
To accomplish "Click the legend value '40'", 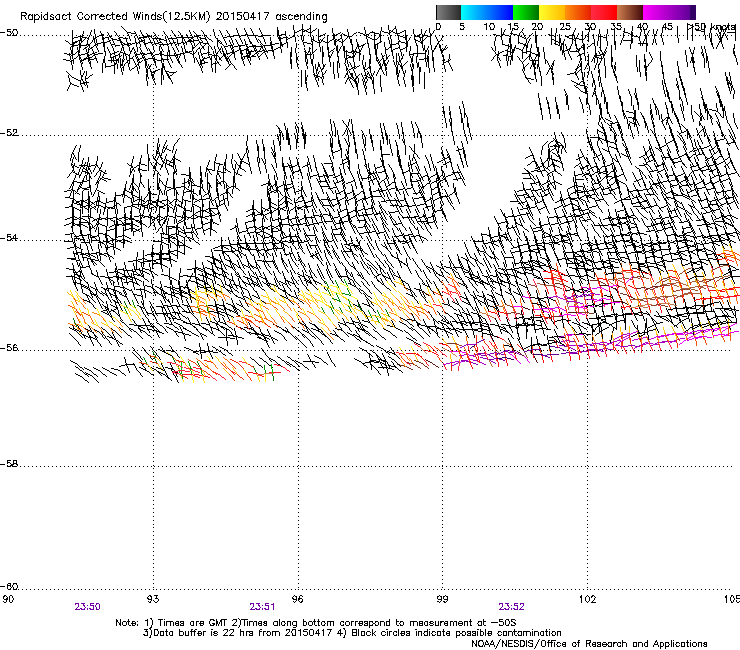I will pyautogui.click(x=642, y=27).
